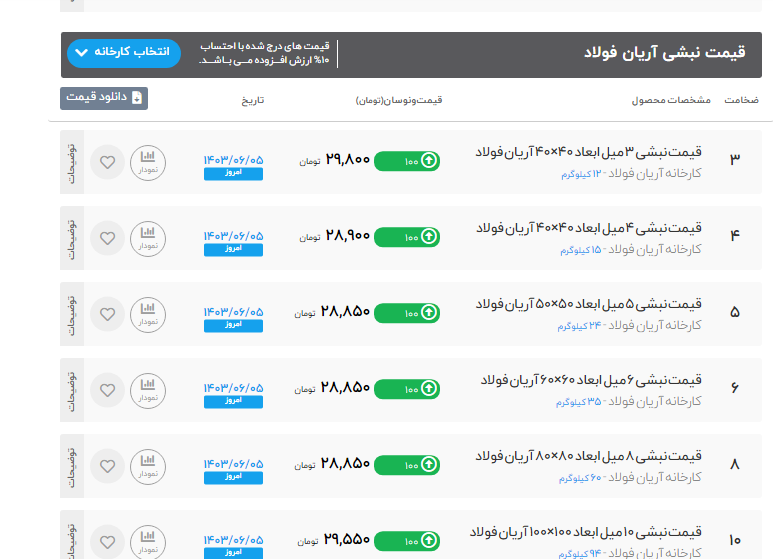Open 6 mm 60×60 Arian Foolad product link
This screenshot has width=773, height=559.
[x=591, y=381]
